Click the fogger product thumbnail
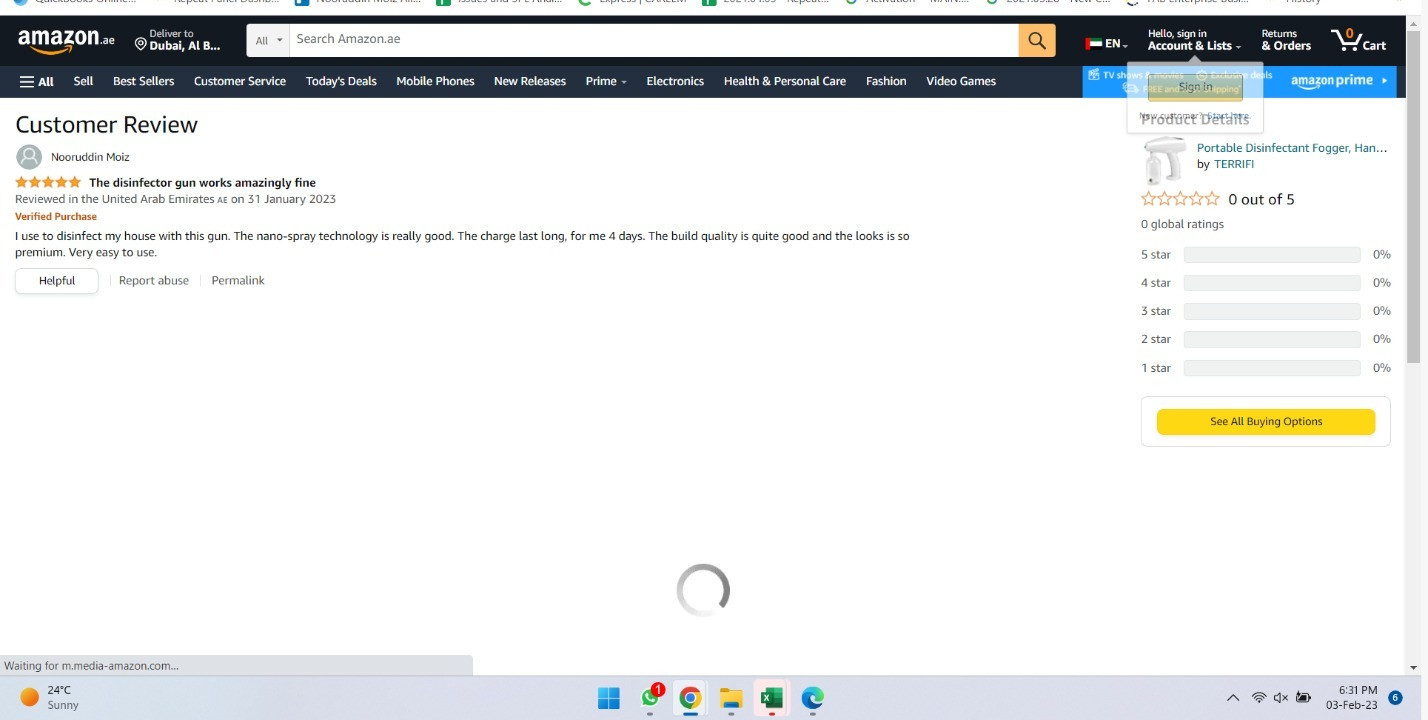Screen dimensions: 1428x720 tap(1165, 160)
